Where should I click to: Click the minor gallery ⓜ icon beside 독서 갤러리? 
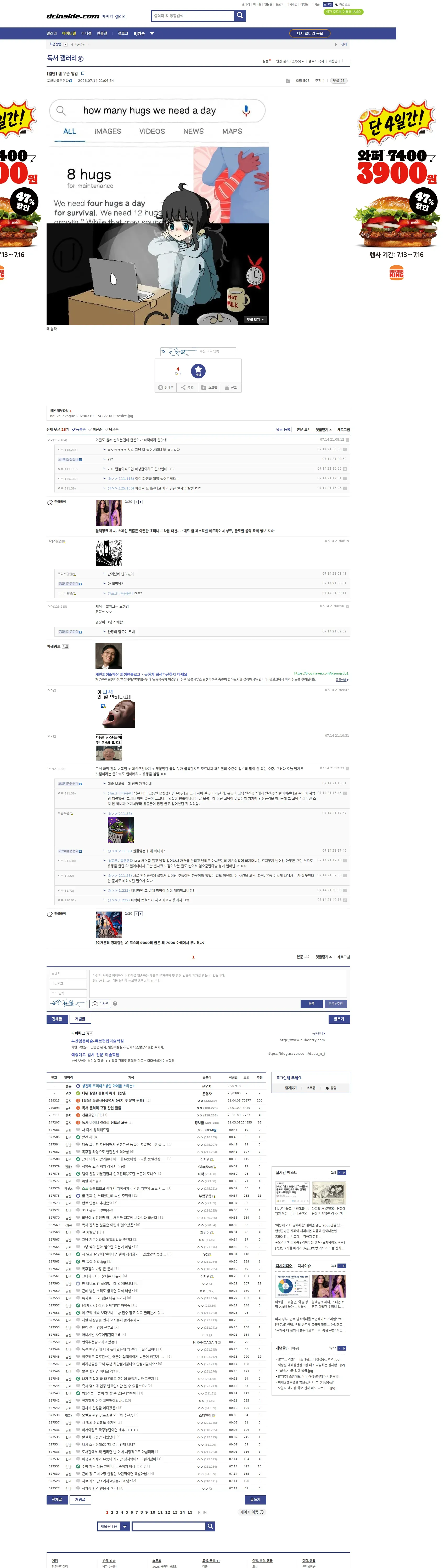pos(81,59)
